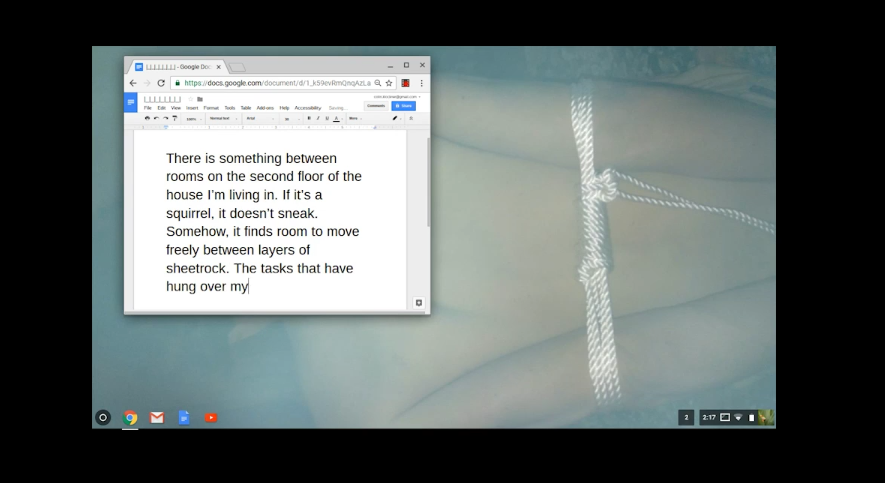The image size is (885, 483).
Task: Click the print icon in Docs toolbar
Action: 147,118
